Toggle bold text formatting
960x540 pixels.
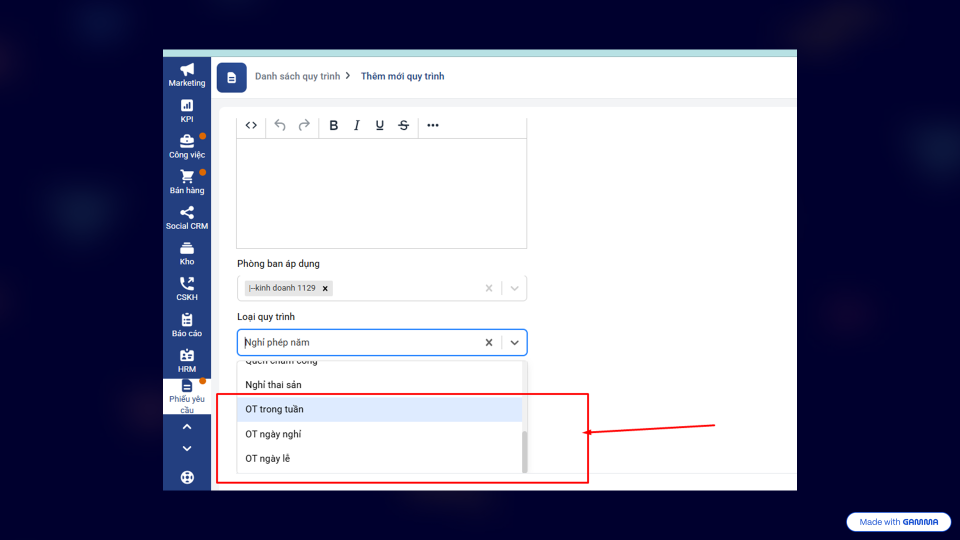[333, 125]
